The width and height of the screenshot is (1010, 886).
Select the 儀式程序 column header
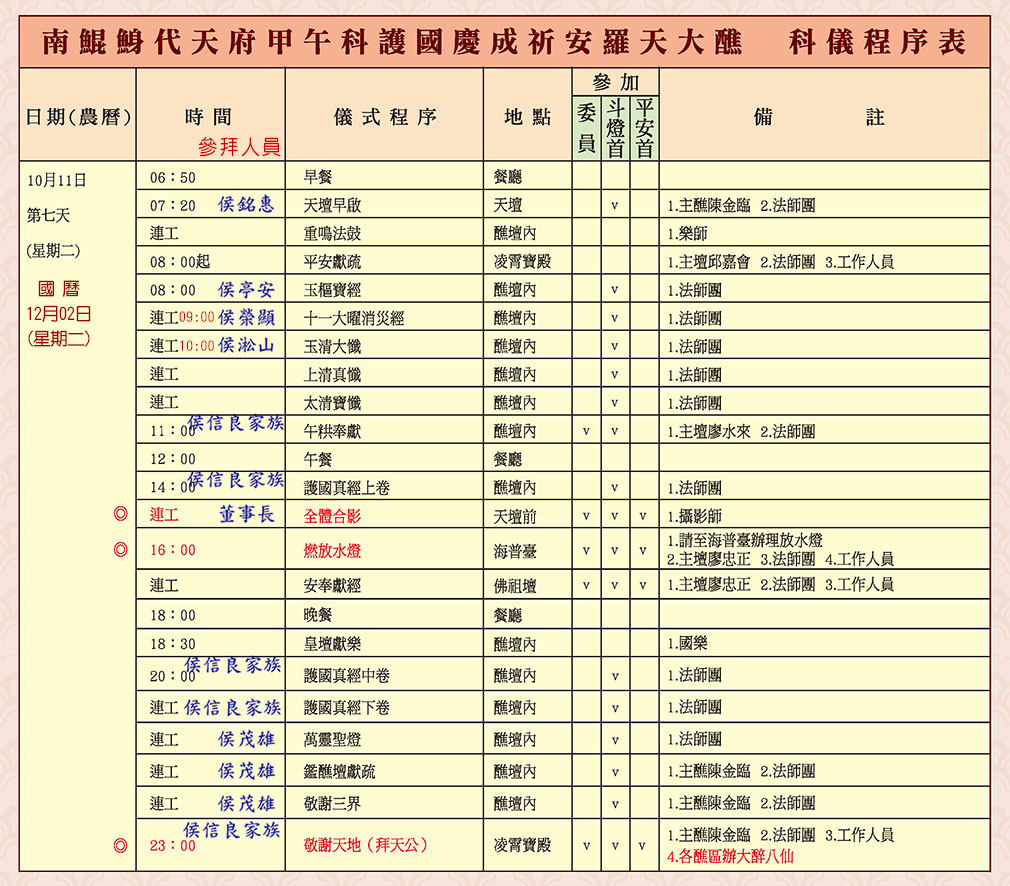coord(385,117)
